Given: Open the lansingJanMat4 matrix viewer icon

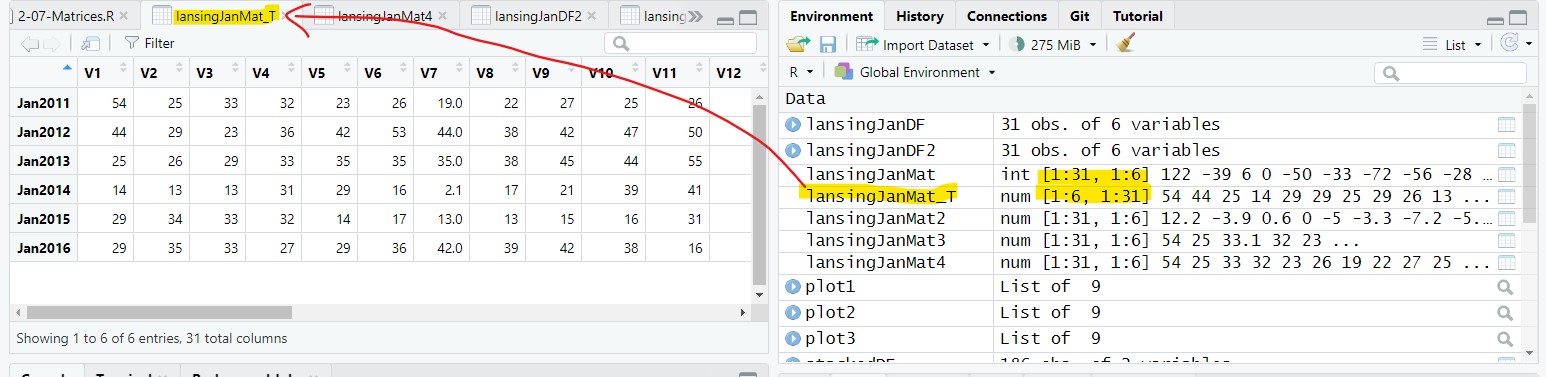Looking at the screenshot, I should pos(1506,263).
